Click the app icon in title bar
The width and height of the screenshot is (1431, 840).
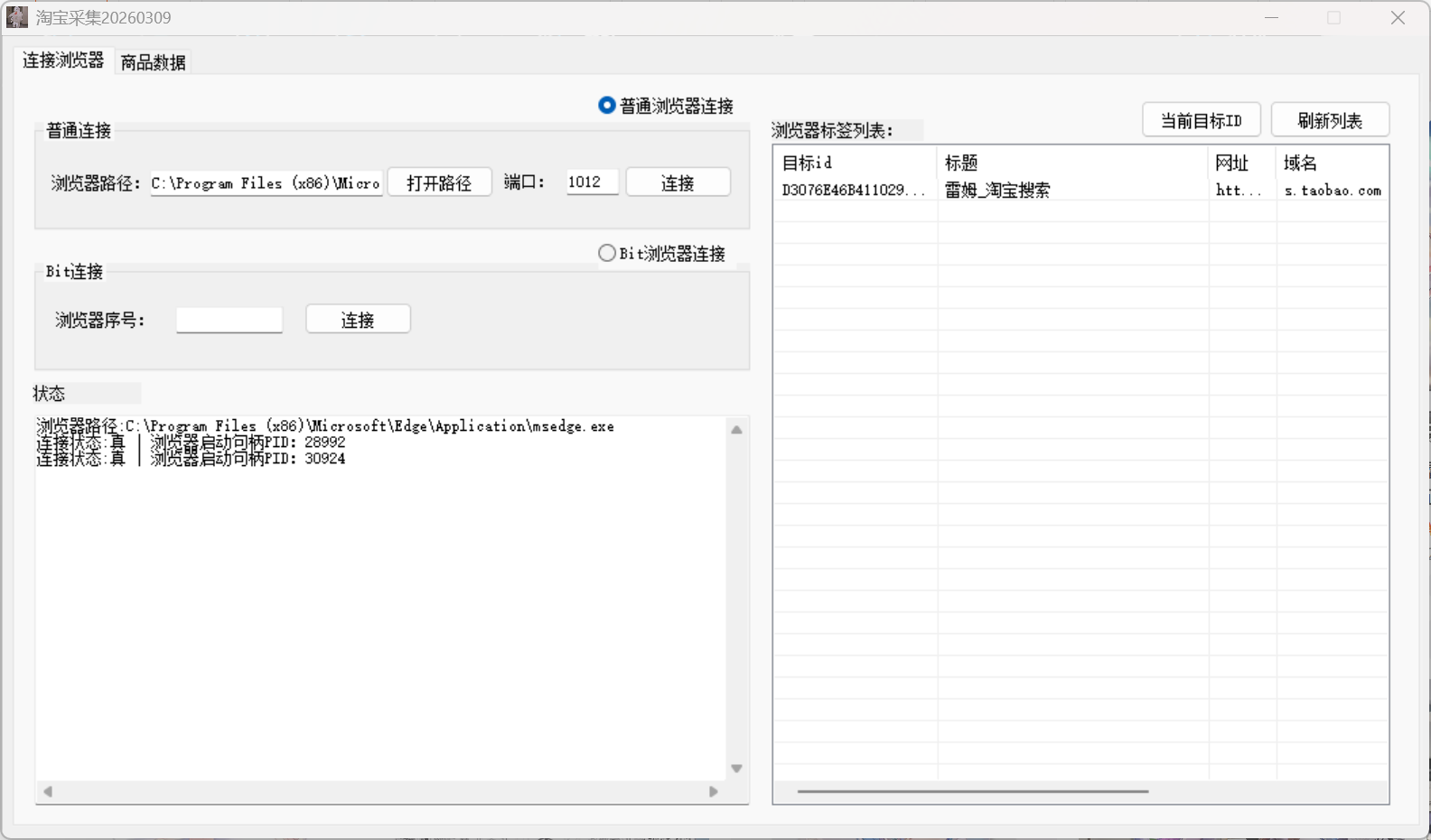point(17,17)
